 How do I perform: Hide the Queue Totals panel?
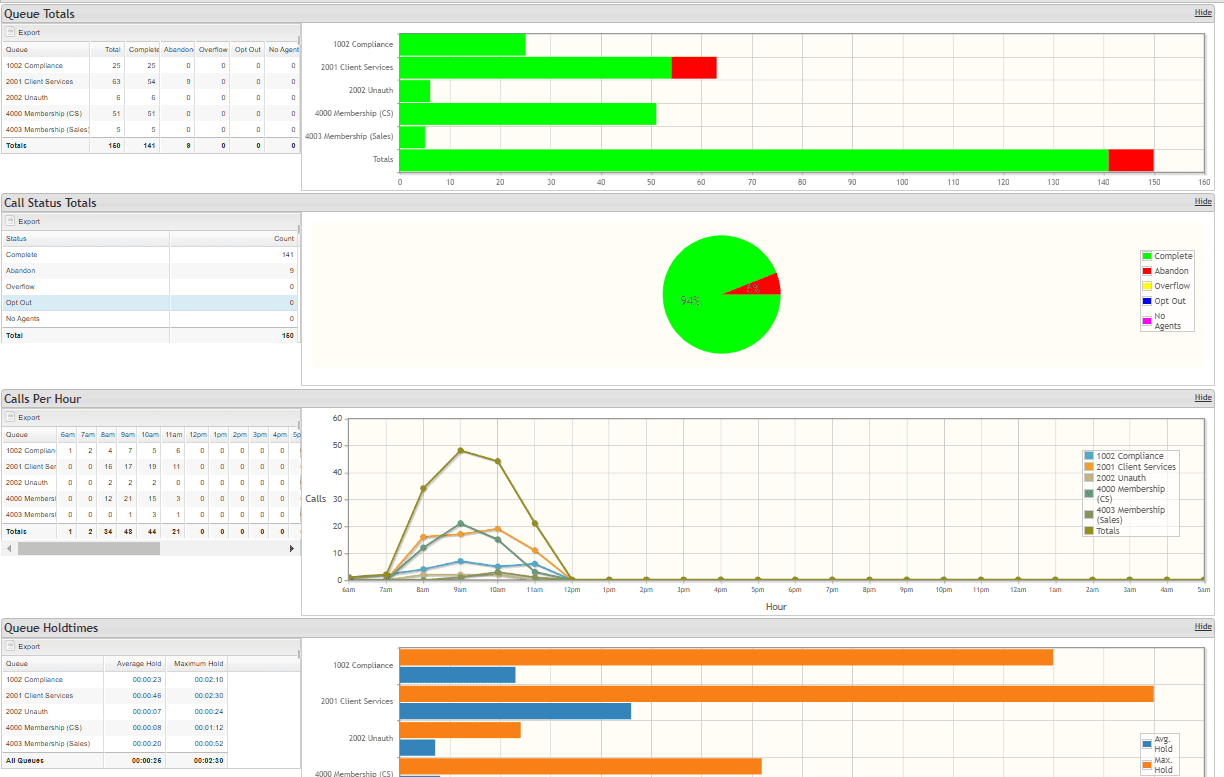click(x=1203, y=13)
